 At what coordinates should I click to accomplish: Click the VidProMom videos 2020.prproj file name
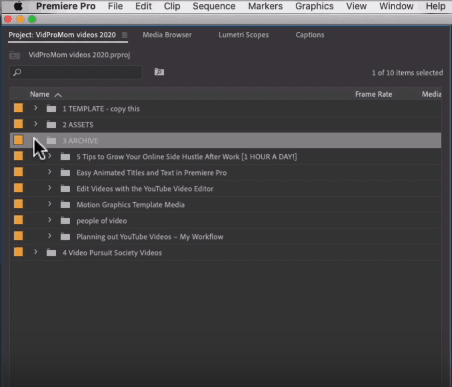pos(79,55)
